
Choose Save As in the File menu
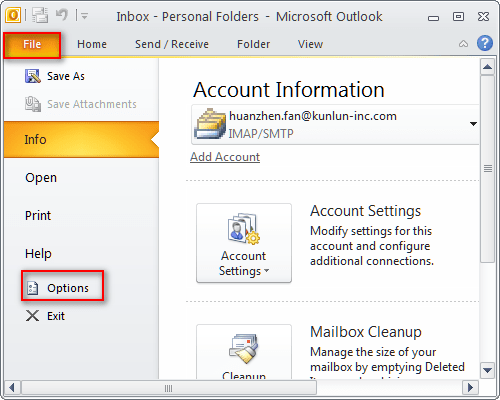[66, 76]
